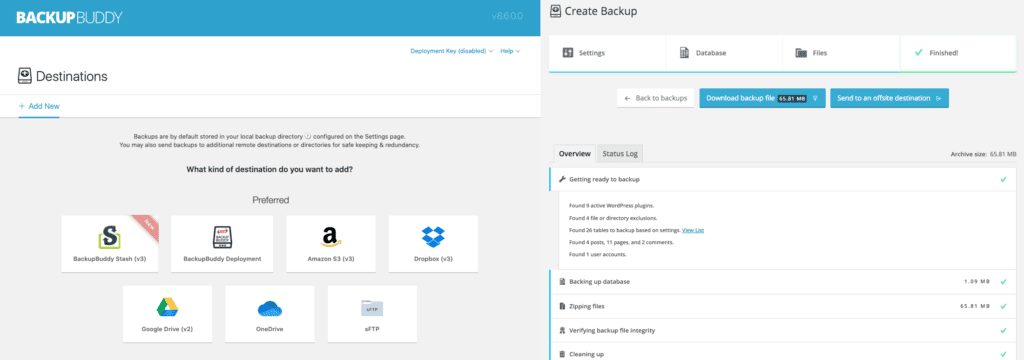Image resolution: width=1024 pixels, height=360 pixels.
Task: Select the Files step
Action: point(840,53)
